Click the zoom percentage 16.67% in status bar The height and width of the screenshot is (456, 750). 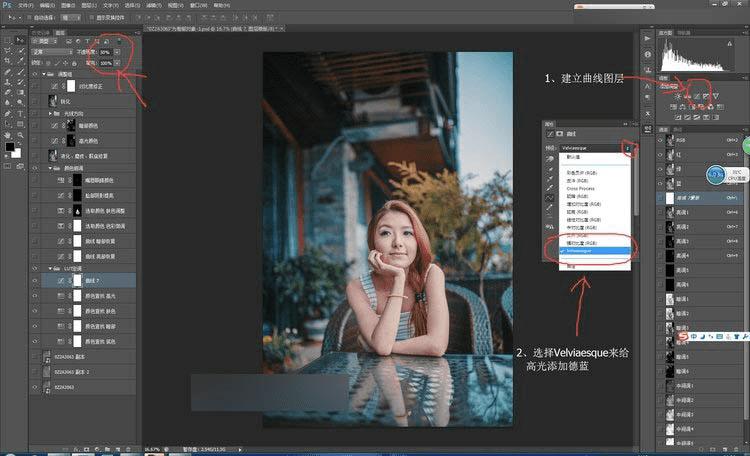point(152,449)
